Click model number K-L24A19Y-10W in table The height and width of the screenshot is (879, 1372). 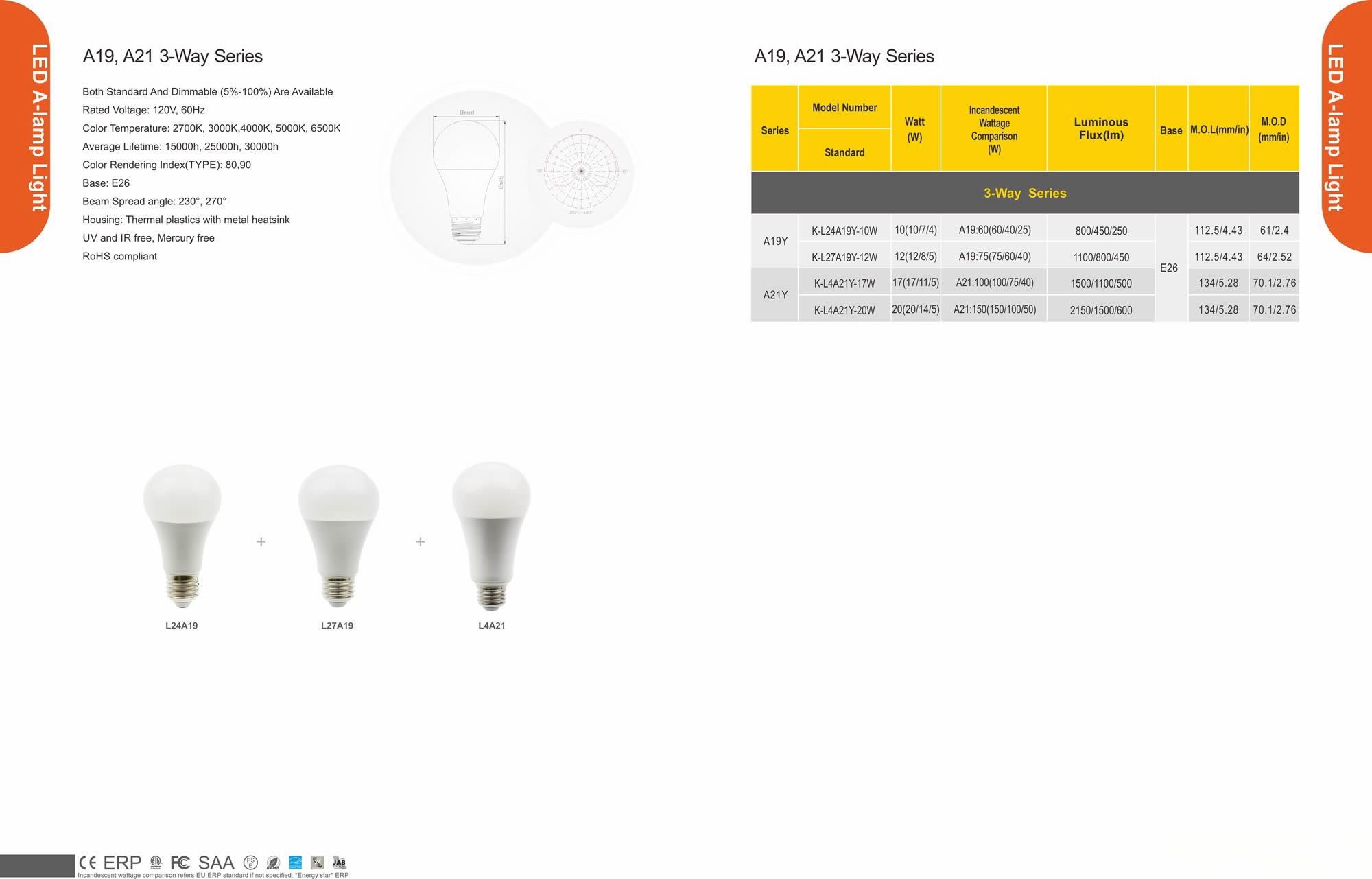844,231
